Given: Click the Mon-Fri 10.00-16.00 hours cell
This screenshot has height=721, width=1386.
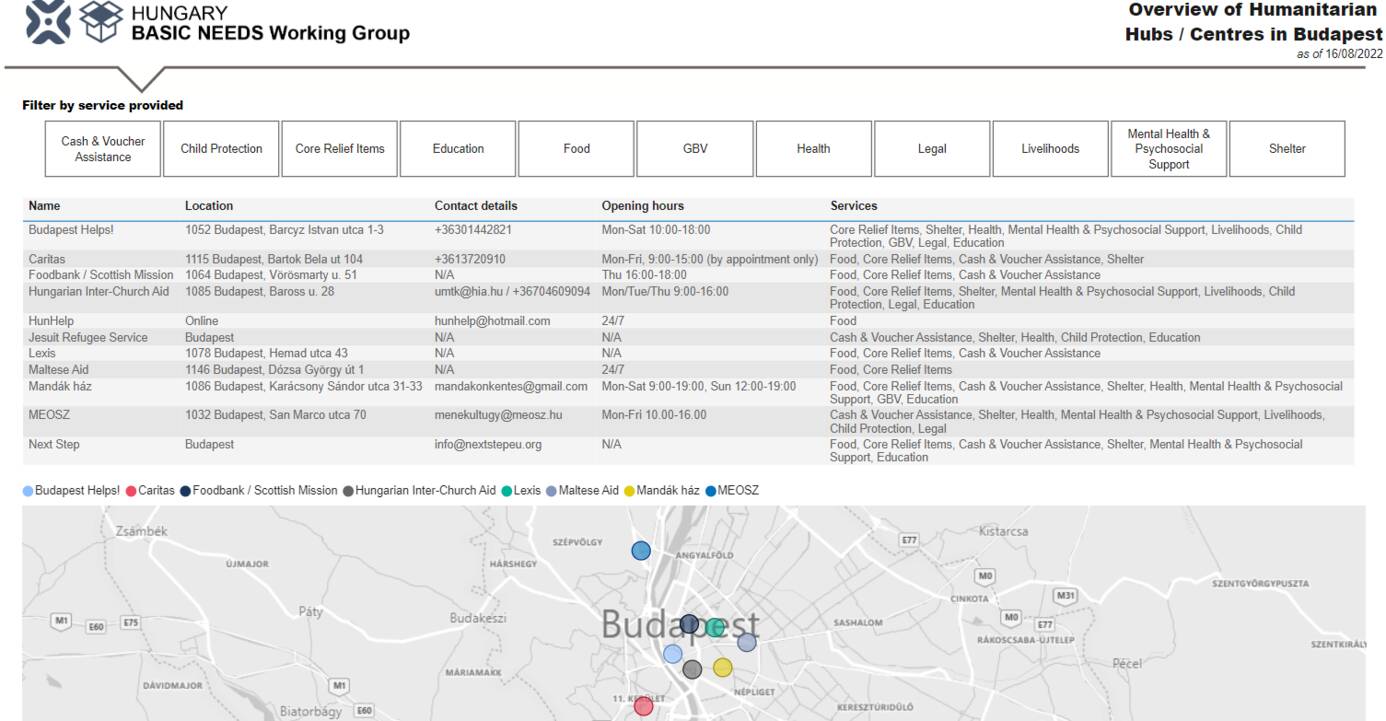Looking at the screenshot, I should [655, 414].
